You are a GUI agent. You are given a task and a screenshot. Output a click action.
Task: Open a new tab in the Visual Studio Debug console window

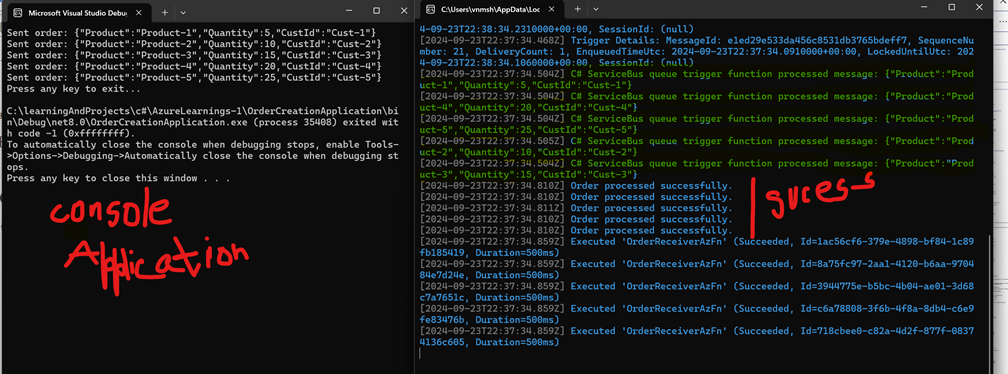[x=165, y=12]
